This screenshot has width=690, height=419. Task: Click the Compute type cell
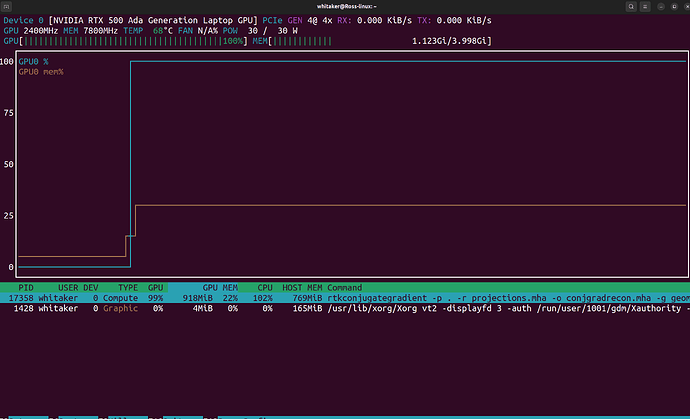(121, 298)
